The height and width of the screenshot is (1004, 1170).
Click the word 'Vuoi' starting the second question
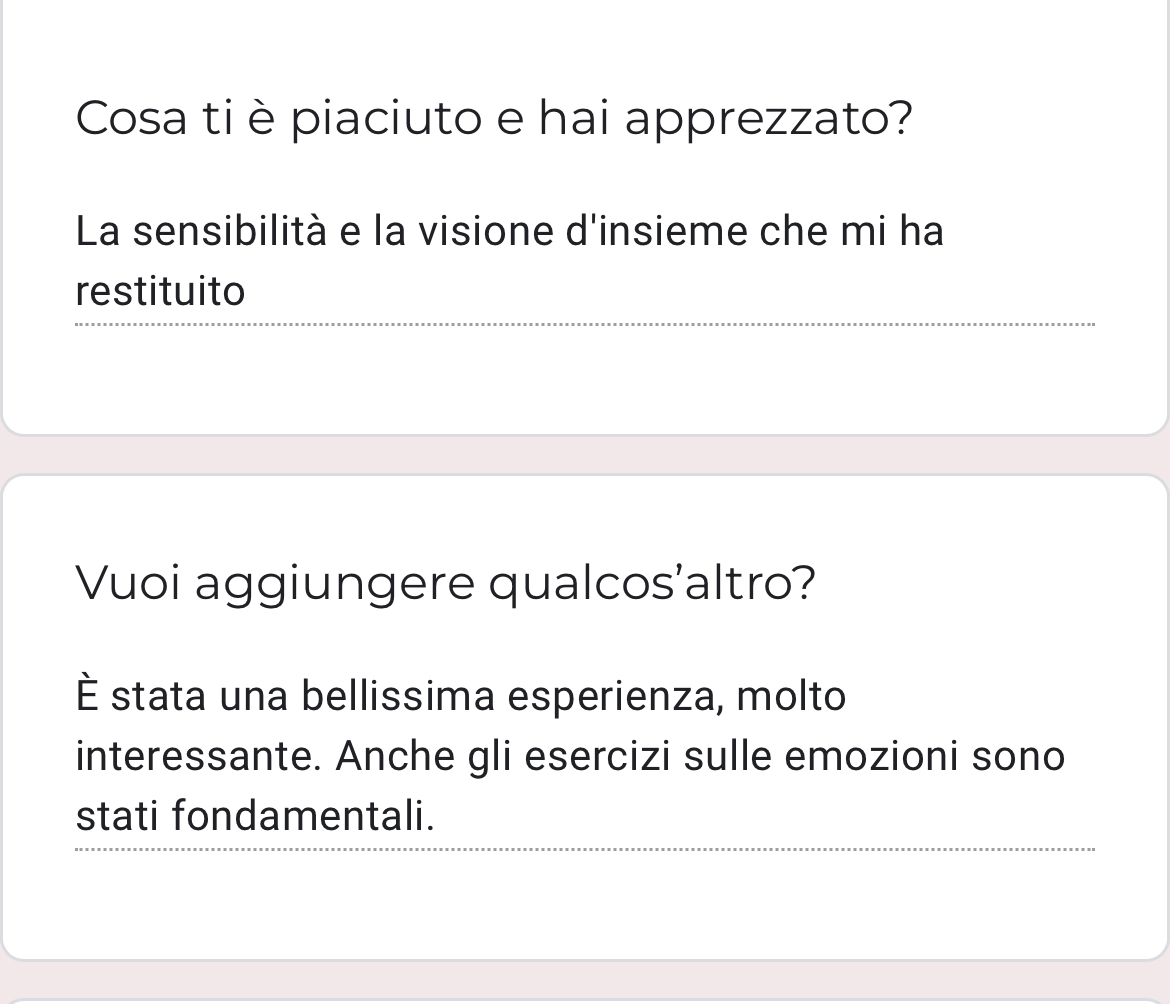pyautogui.click(x=128, y=583)
